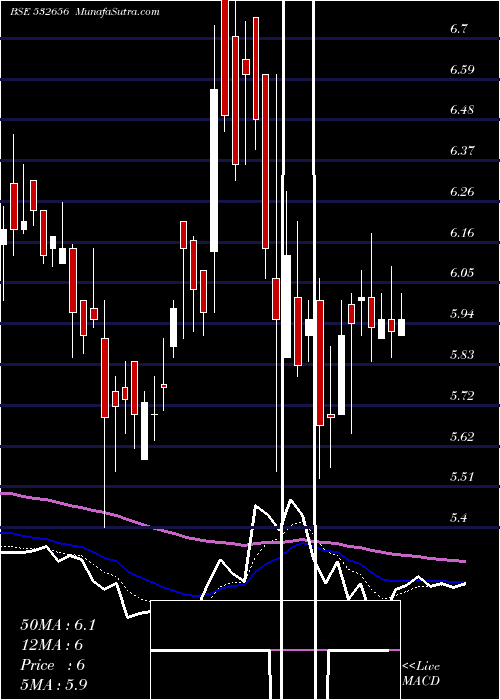Image resolution: width=500 pixels, height=700 pixels.
Task: Click the 5.4 price axis label
Action: (x=459, y=518)
